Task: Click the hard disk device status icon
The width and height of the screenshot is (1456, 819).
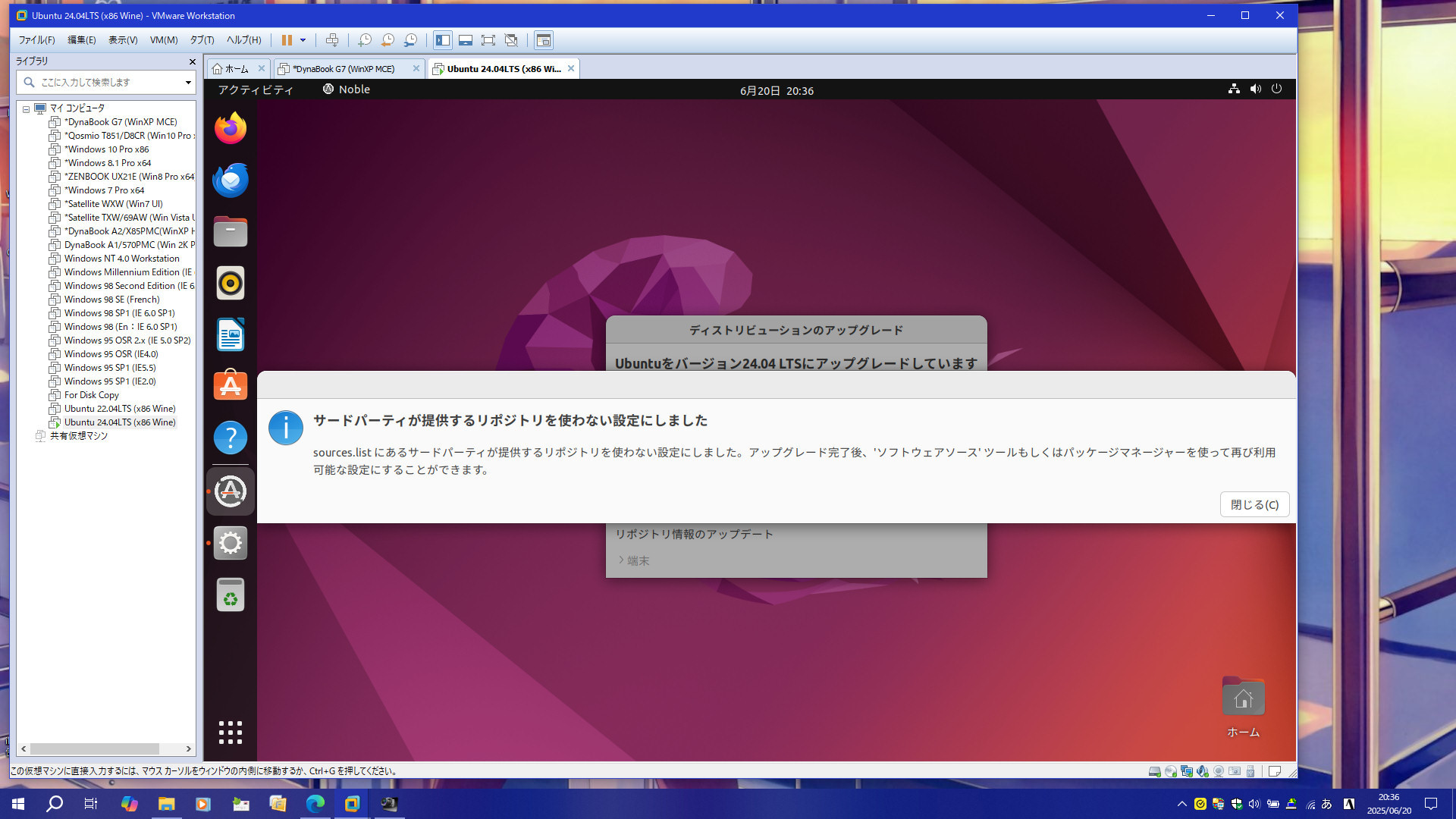Action: click(1154, 771)
